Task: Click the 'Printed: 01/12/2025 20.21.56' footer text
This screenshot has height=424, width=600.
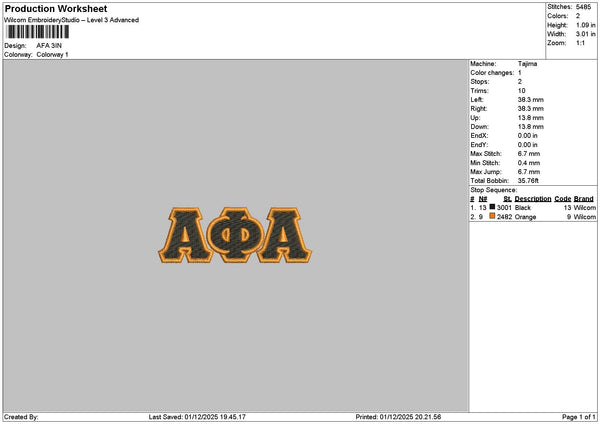Action: (398, 417)
